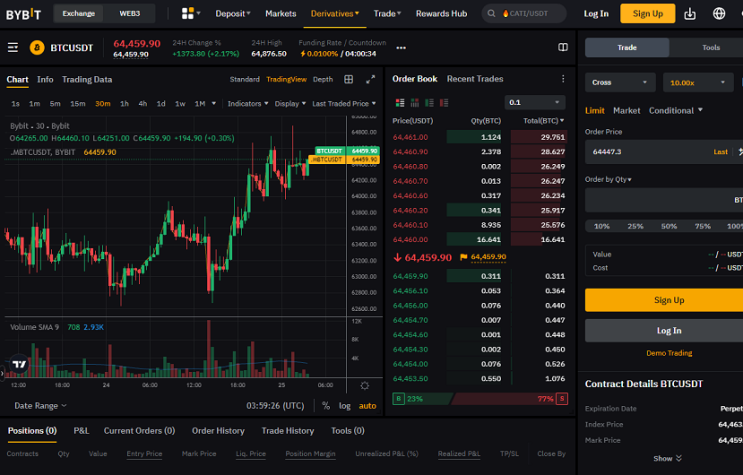
Task: Open the order book vertical dots menu
Action: tap(563, 79)
